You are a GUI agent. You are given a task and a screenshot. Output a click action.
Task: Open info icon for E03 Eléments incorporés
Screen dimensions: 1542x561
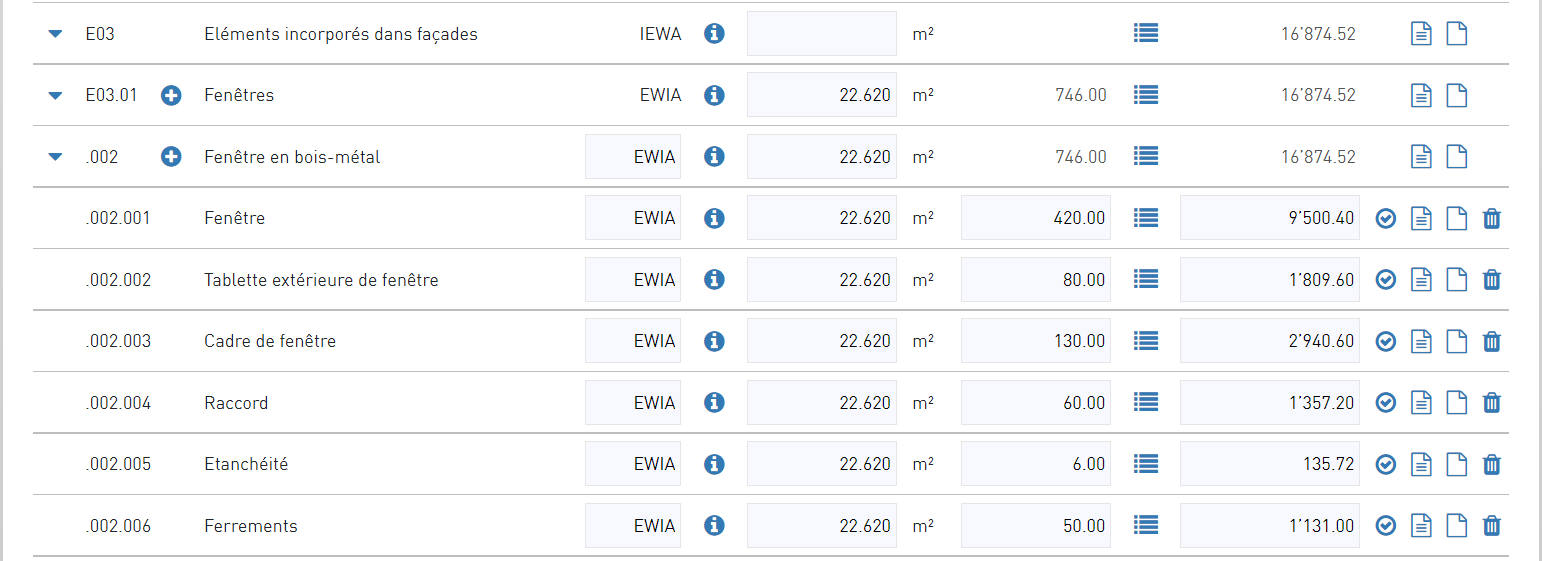click(714, 34)
